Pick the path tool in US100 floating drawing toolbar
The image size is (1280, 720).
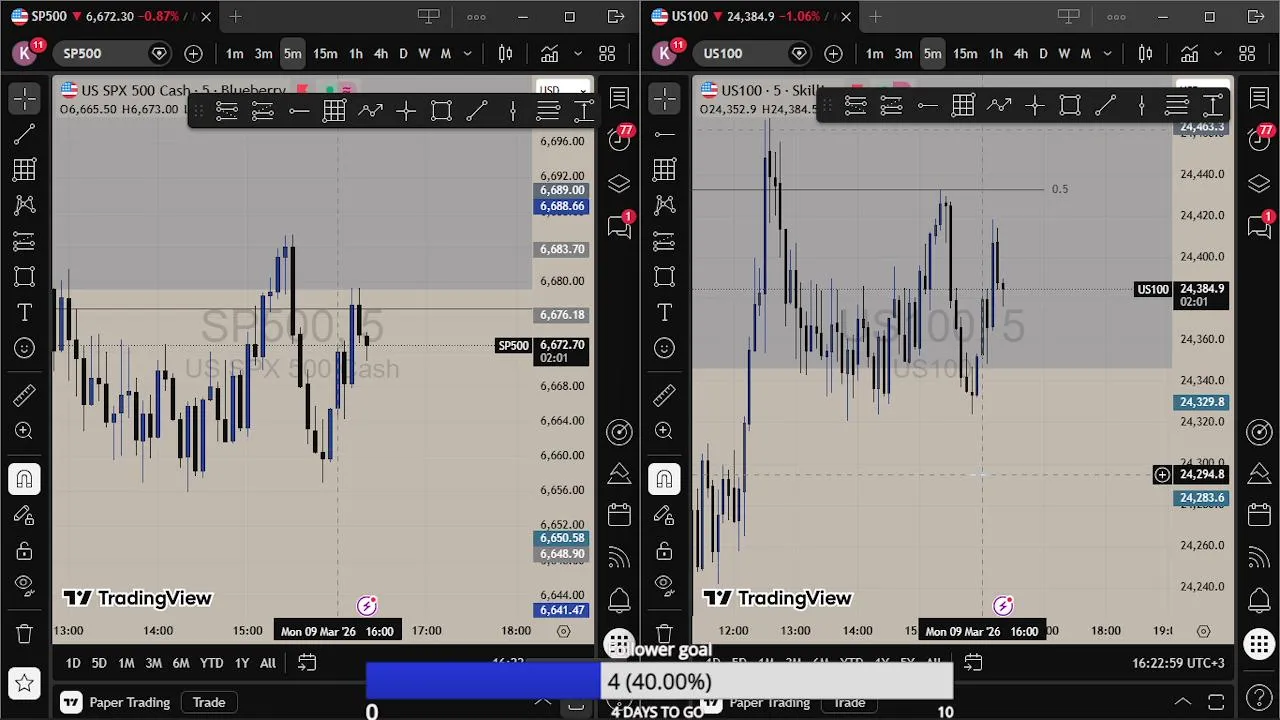(999, 105)
